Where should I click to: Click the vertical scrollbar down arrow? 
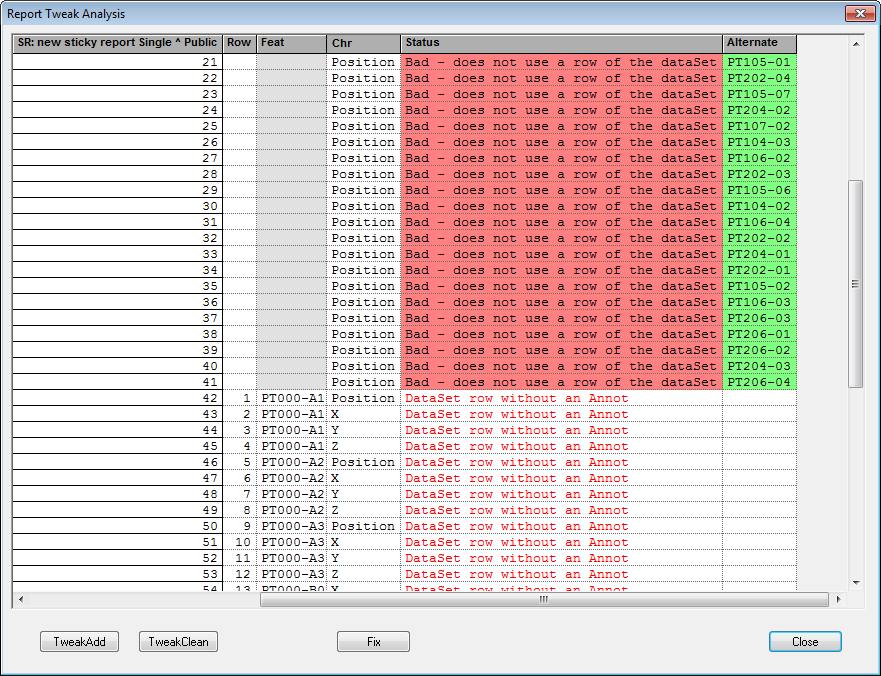(x=855, y=582)
